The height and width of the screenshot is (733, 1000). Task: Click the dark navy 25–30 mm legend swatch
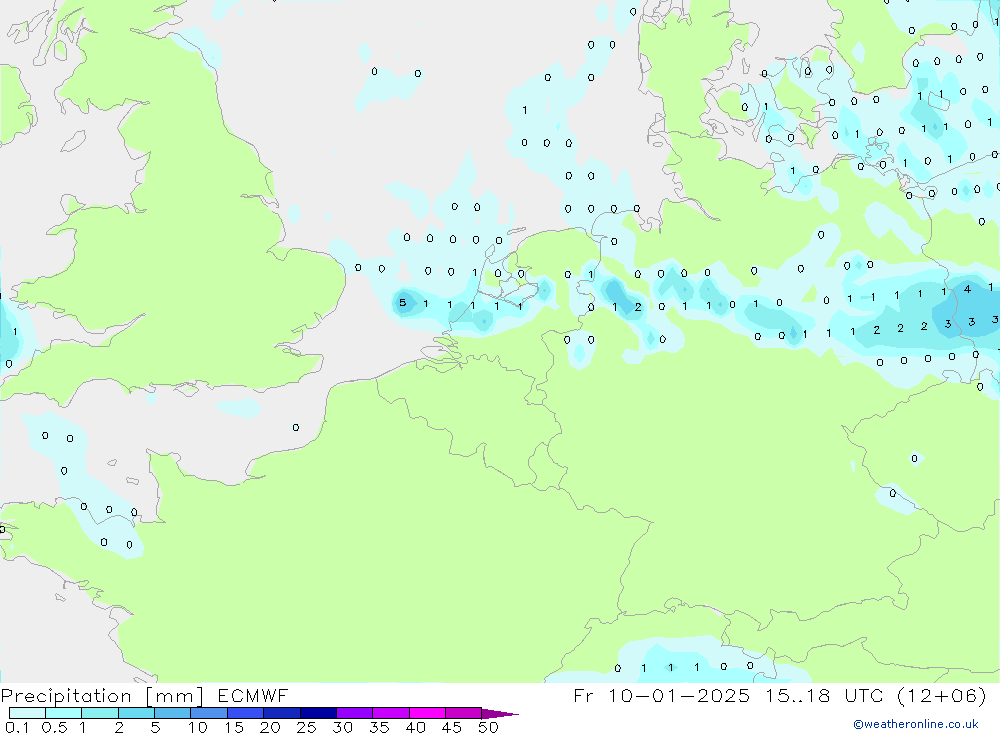[x=318, y=713]
